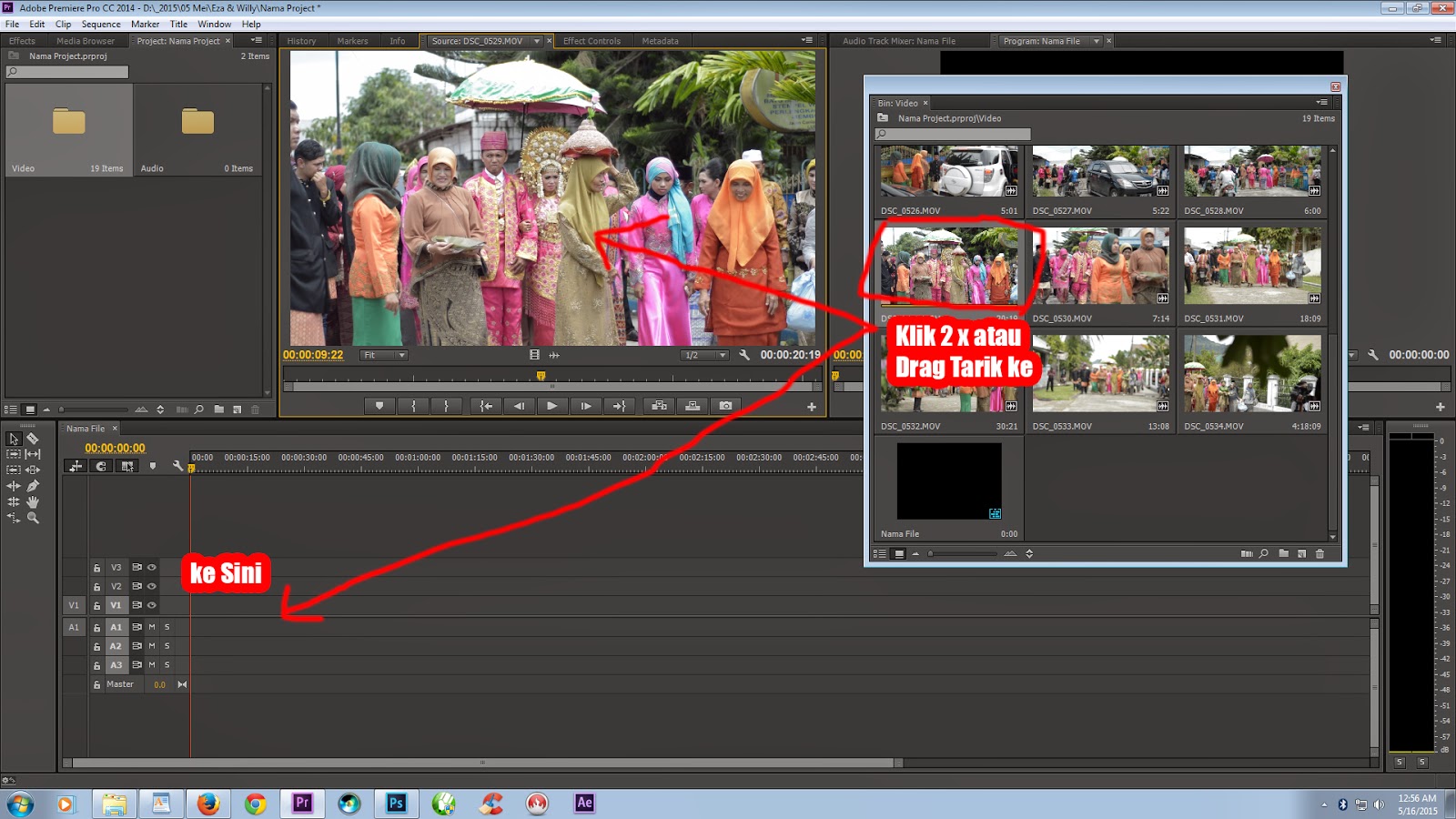Add marker in the timeline panel
Viewport: 1456px width, 819px height.
[x=153, y=466]
